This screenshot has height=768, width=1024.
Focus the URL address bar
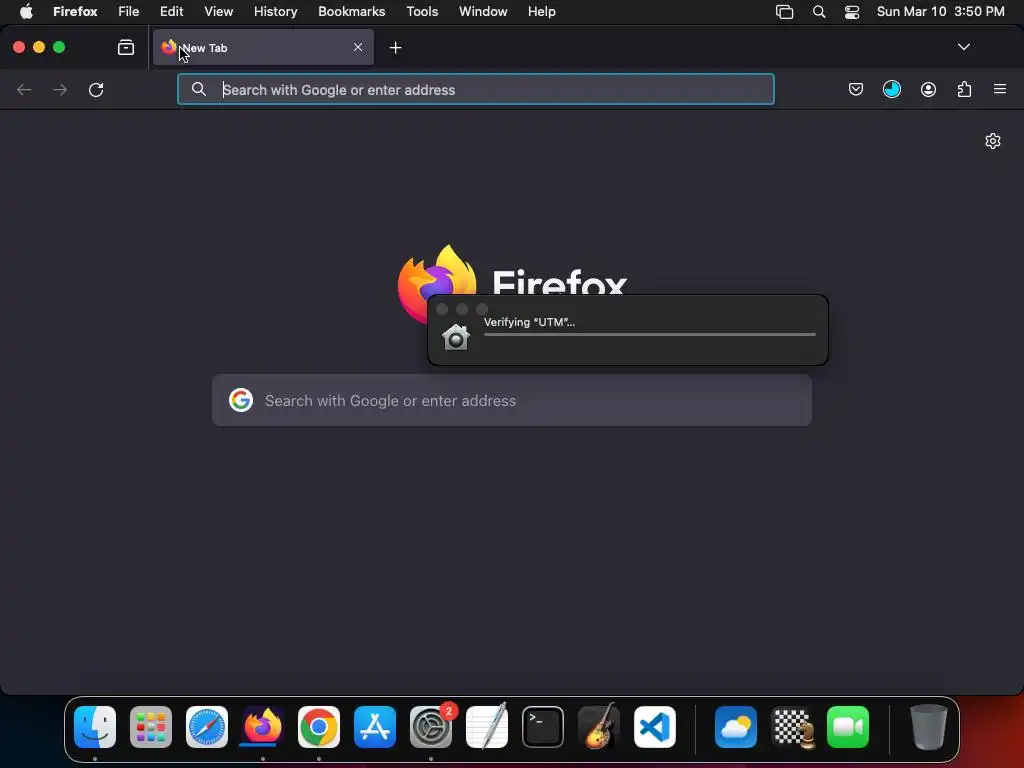coord(475,89)
